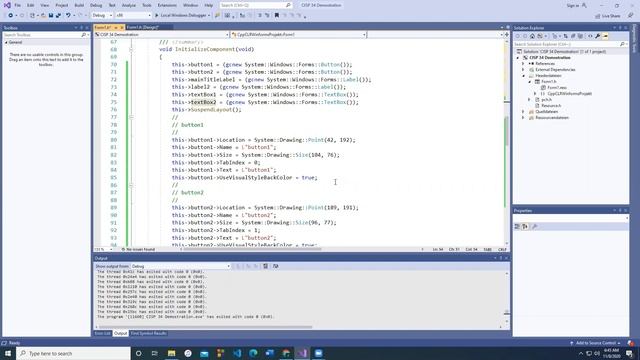Viewport: 640px width, 360px height.
Task: Click the Cortana circle icon on taskbar
Action: [138, 353]
